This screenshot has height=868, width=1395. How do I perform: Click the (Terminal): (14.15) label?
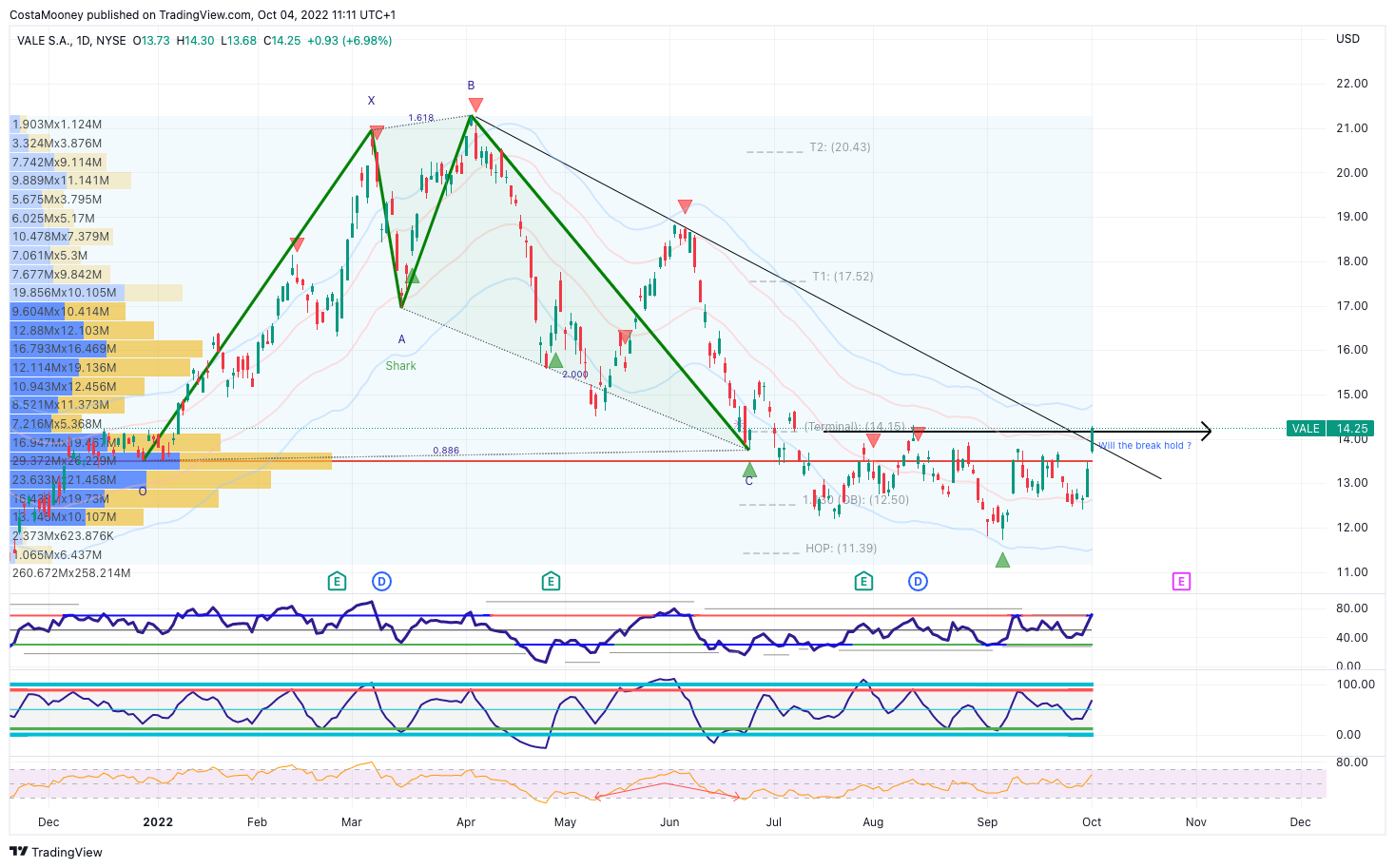click(x=855, y=427)
